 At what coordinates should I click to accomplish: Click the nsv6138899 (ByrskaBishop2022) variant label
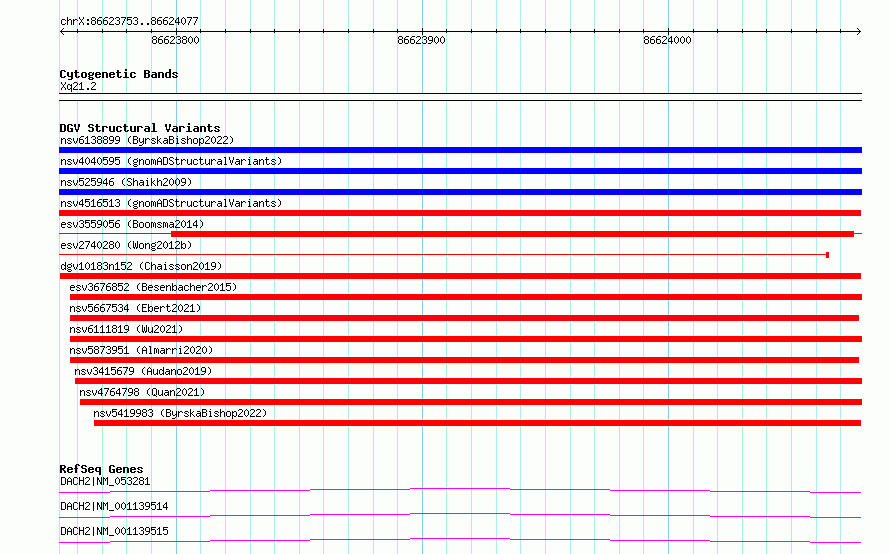coord(147,140)
